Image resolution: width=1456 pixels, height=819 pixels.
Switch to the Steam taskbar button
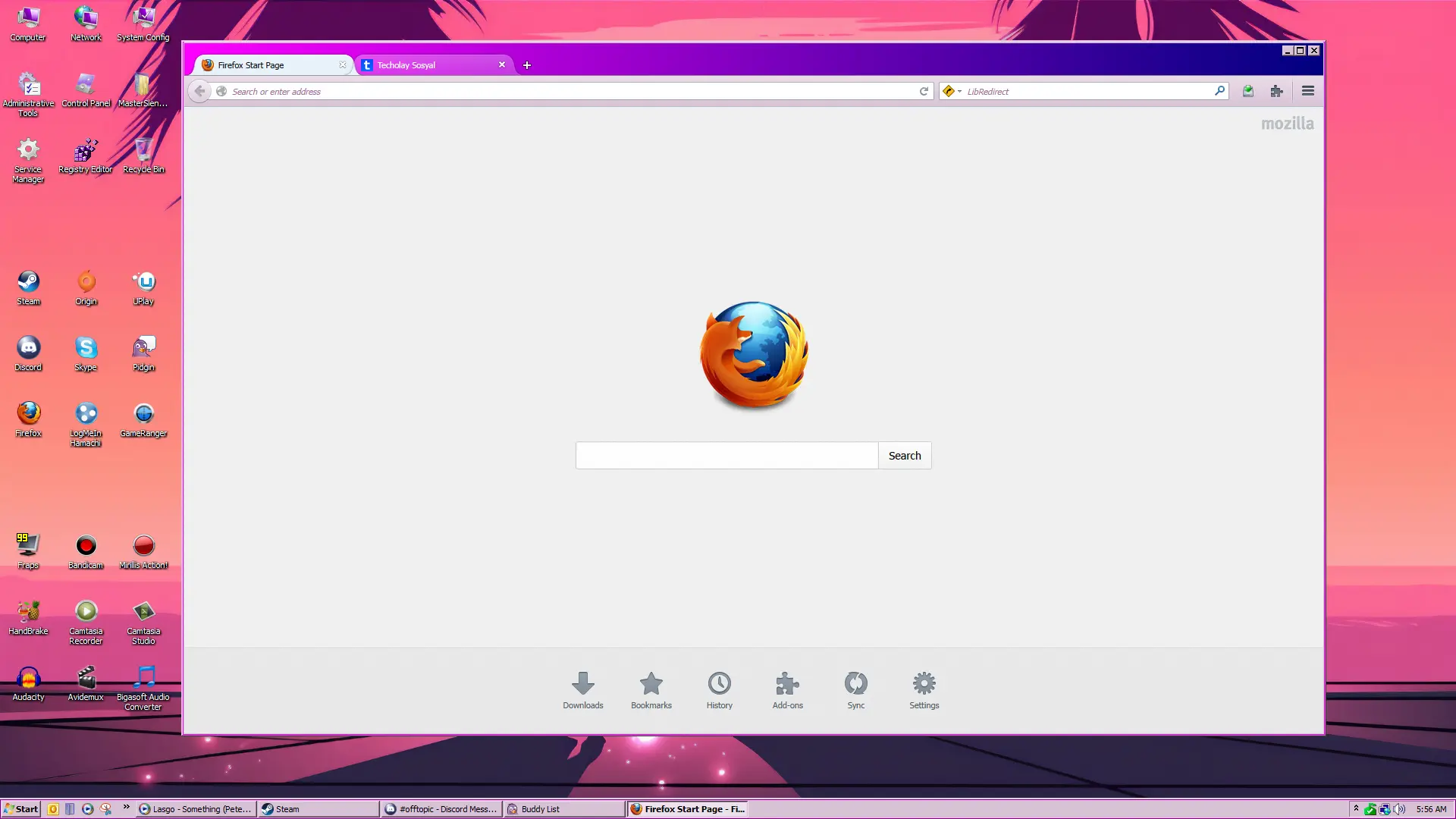[318, 809]
